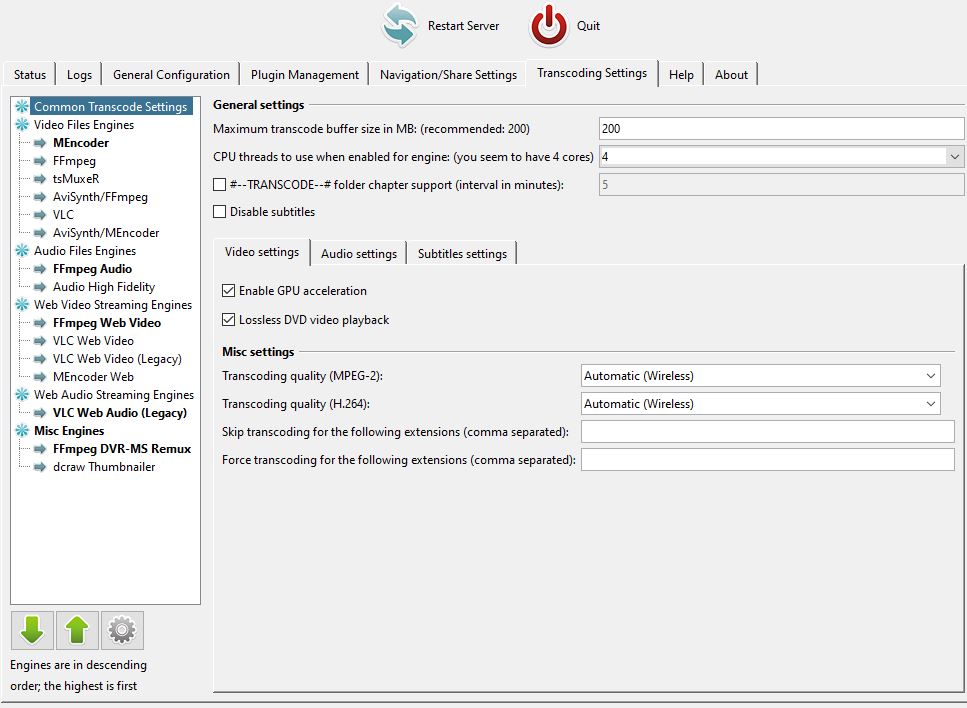Select the dcraw Thumbnailer entry

click(x=104, y=467)
